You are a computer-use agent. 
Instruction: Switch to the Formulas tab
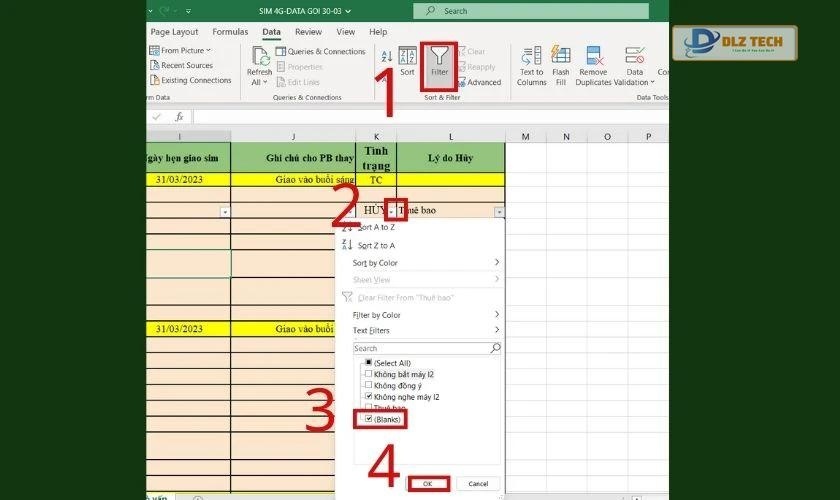(x=230, y=32)
